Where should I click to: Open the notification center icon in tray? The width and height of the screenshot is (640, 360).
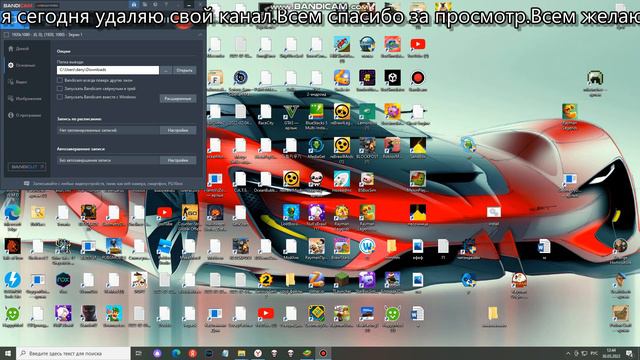(x=629, y=353)
